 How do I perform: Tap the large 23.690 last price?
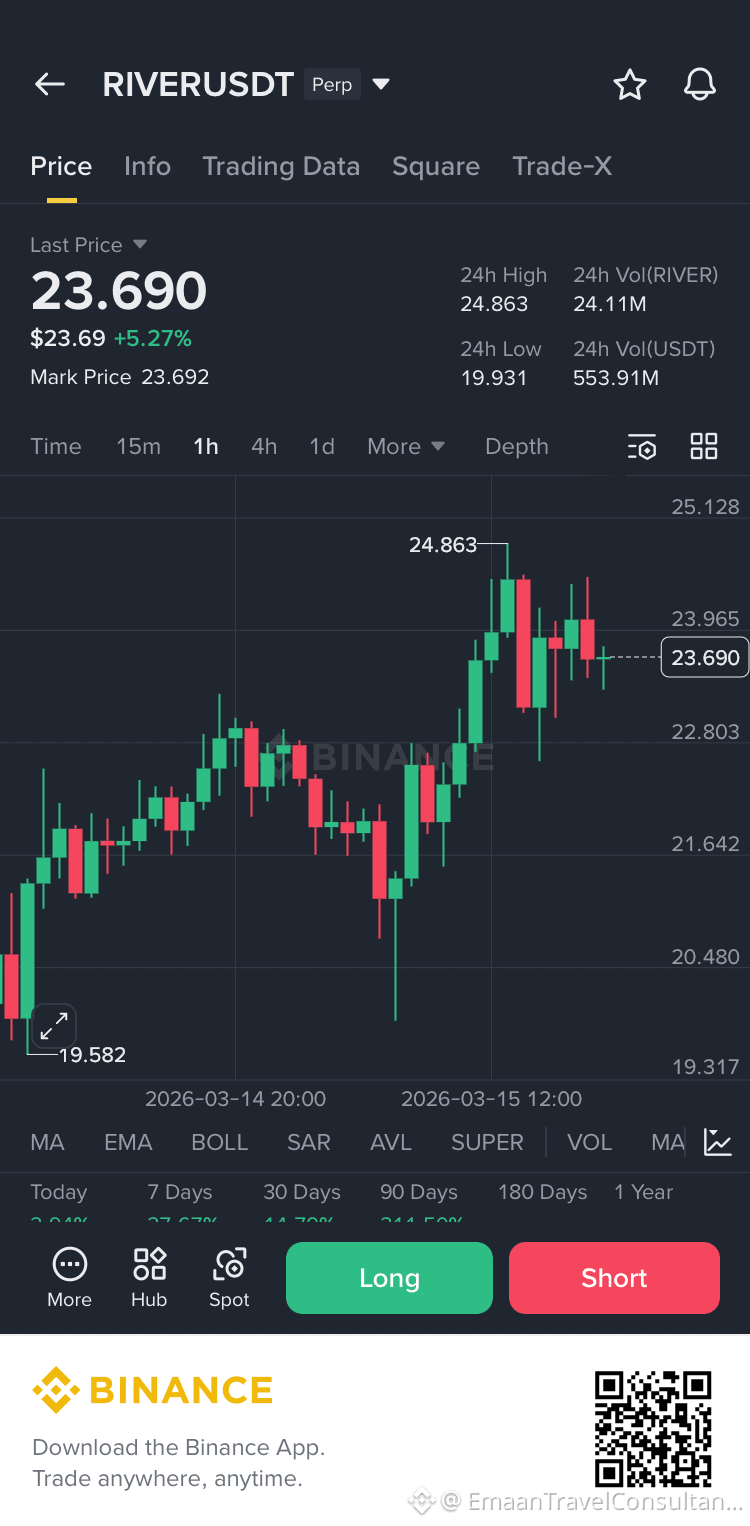click(119, 291)
